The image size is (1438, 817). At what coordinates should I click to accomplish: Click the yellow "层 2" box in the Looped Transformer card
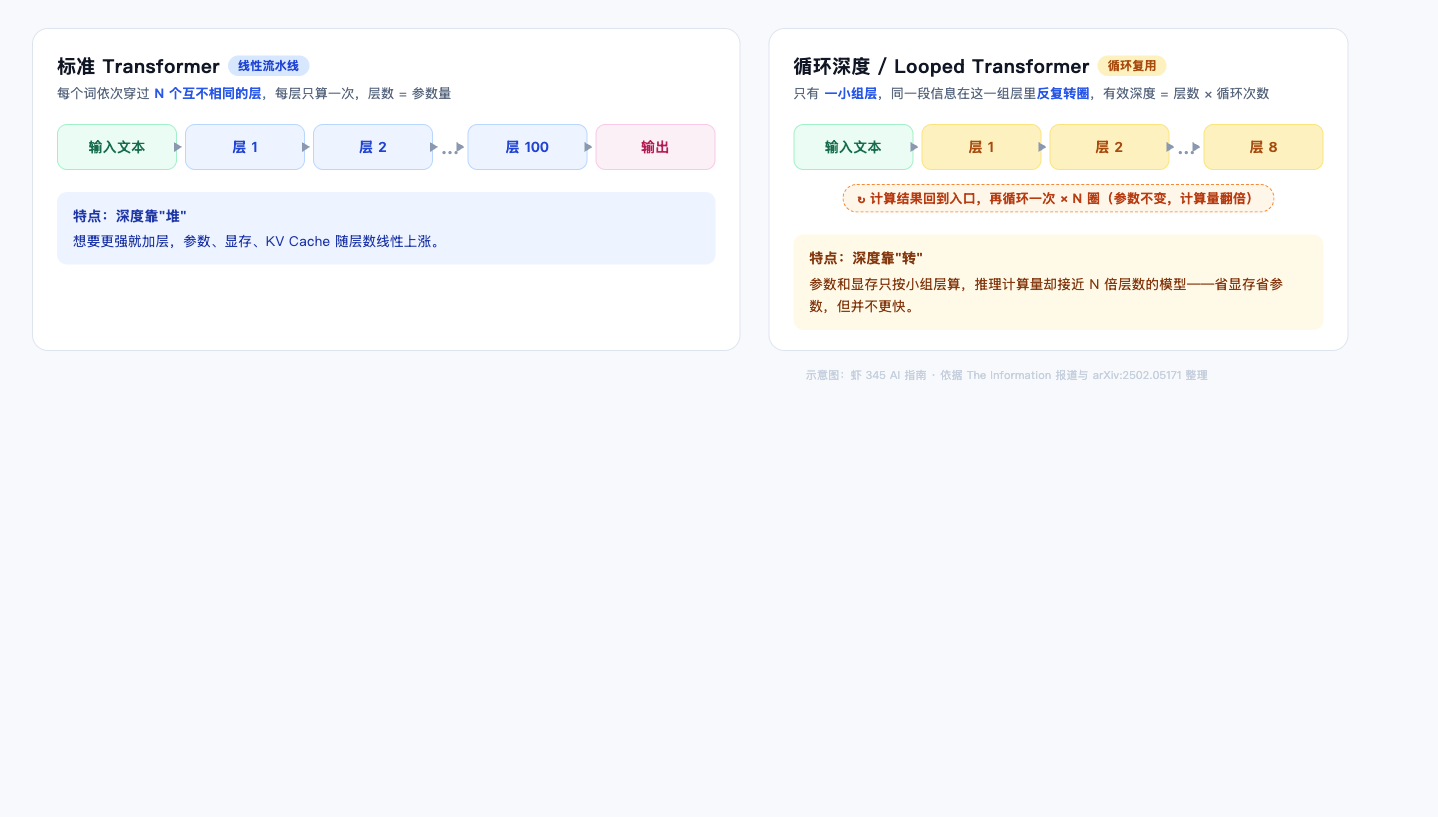pyautogui.click(x=1109, y=147)
